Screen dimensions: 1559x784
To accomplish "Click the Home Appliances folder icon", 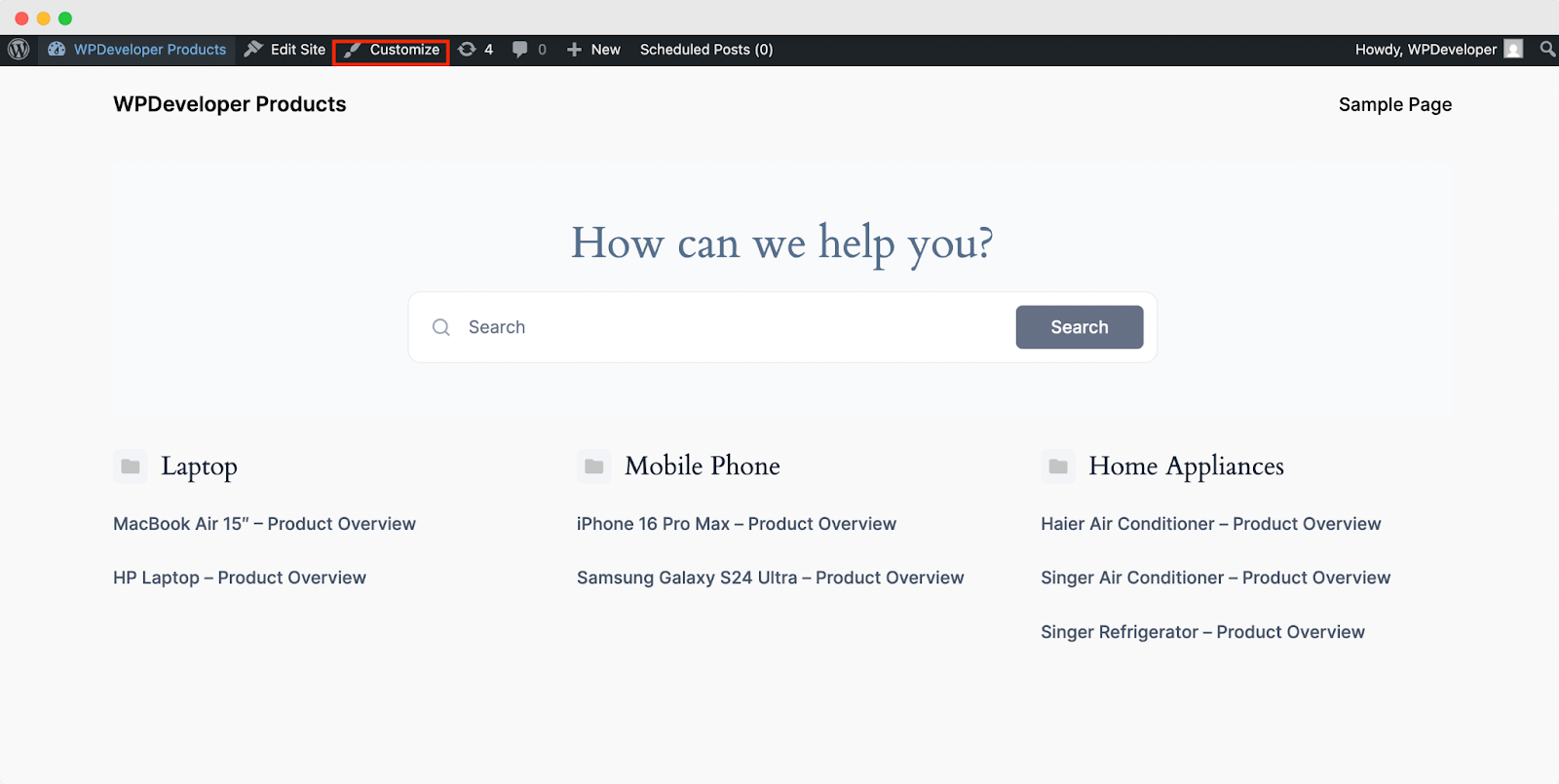I will (1058, 467).
